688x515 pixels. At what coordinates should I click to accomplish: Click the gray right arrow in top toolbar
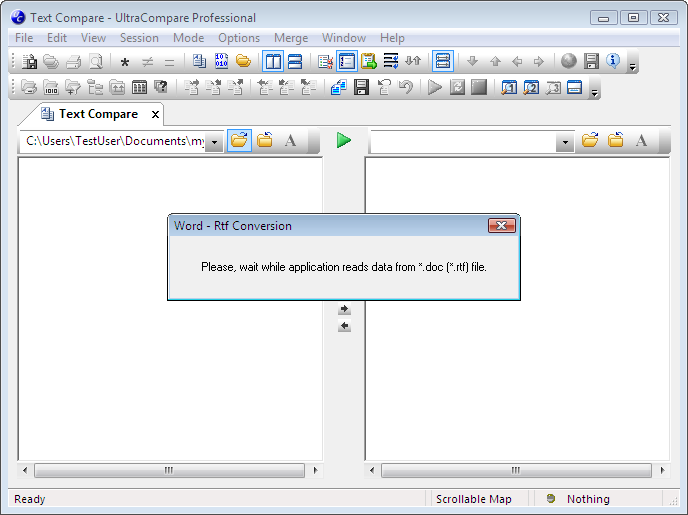[x=539, y=61]
